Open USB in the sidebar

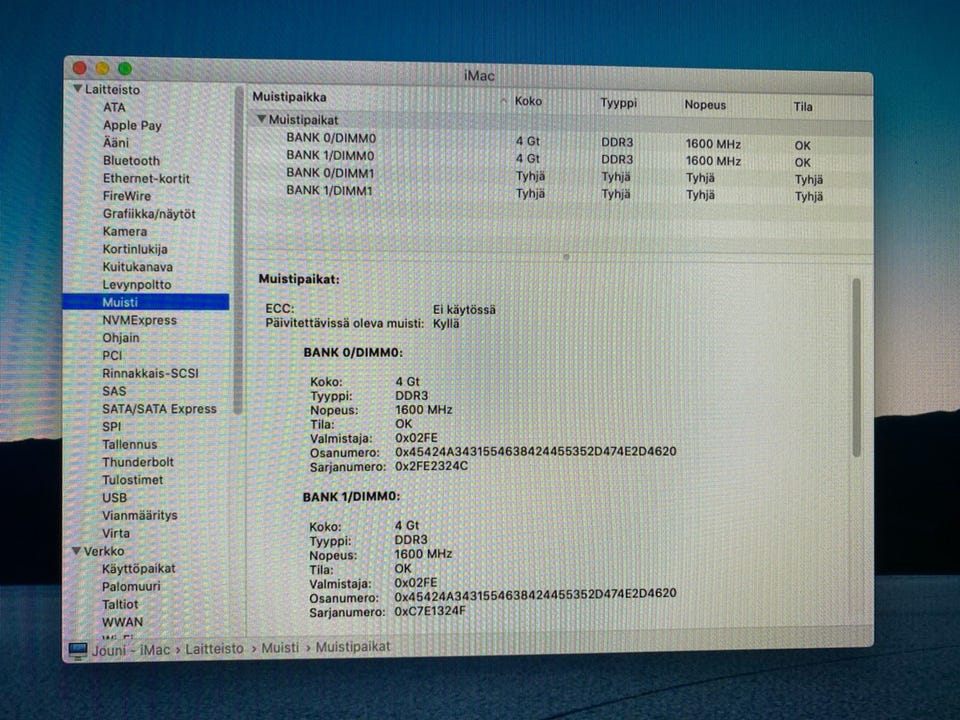pos(114,498)
